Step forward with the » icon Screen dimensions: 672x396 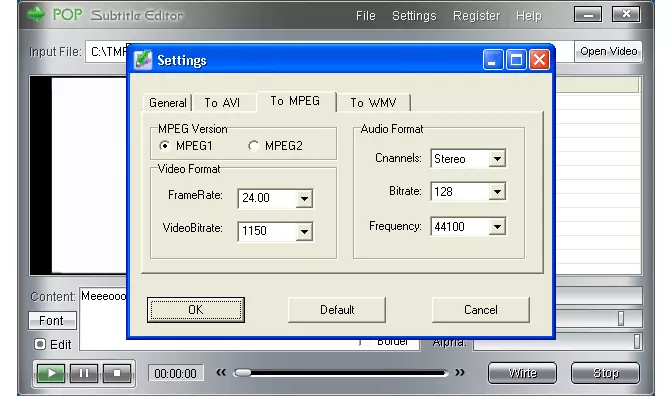[x=460, y=372]
